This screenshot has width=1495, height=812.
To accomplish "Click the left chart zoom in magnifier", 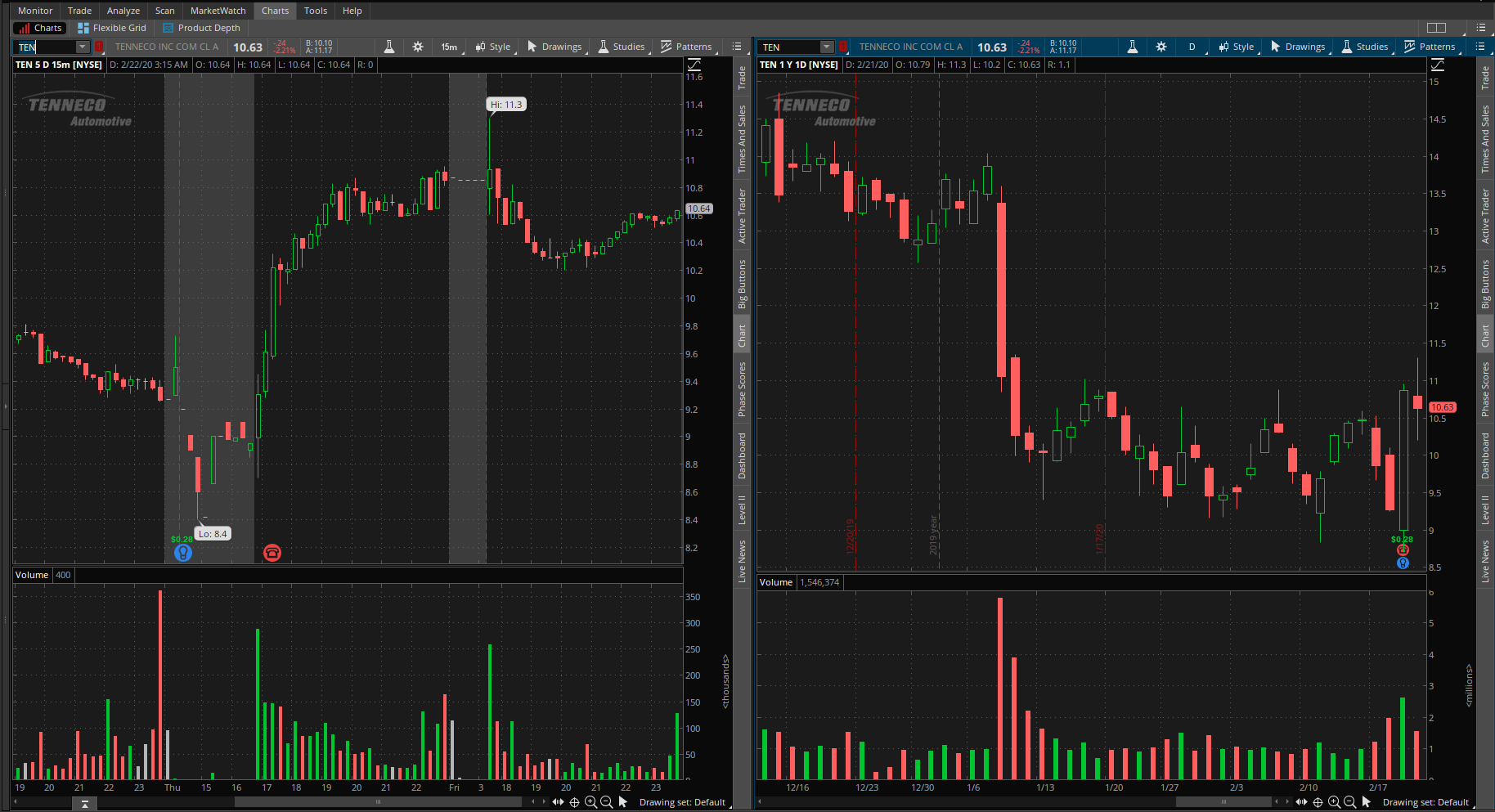I will click(590, 802).
